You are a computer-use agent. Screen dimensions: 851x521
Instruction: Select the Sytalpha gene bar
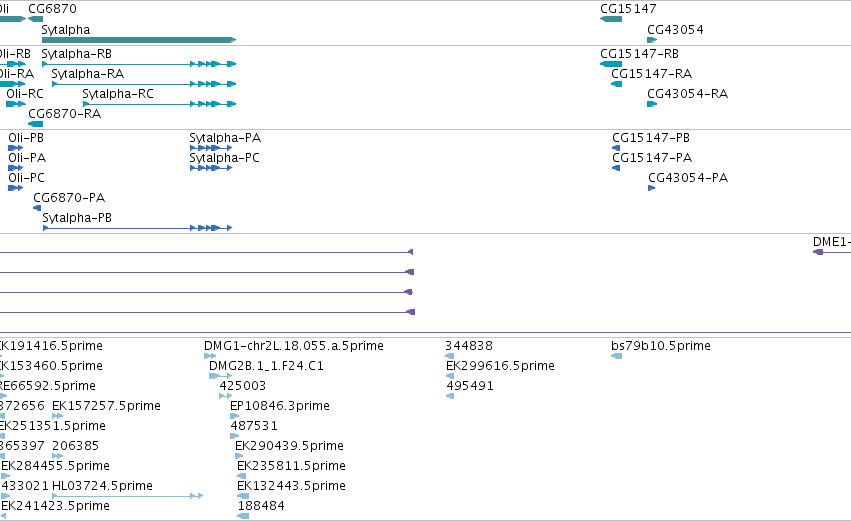click(139, 40)
